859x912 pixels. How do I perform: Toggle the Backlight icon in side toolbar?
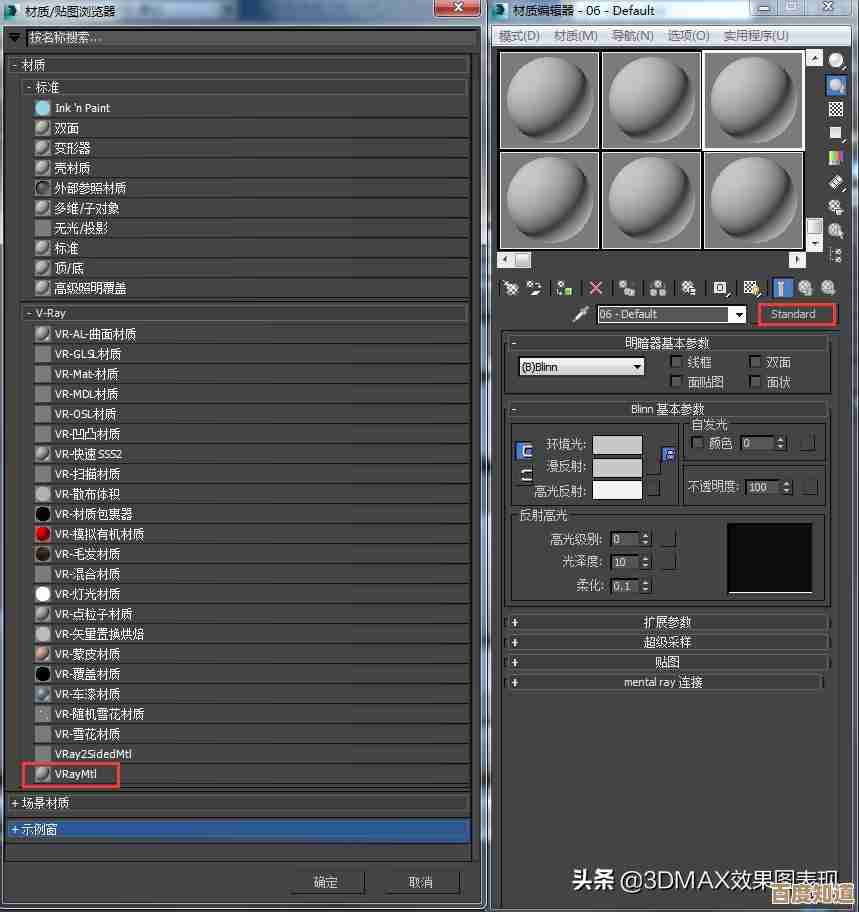pyautogui.click(x=836, y=85)
